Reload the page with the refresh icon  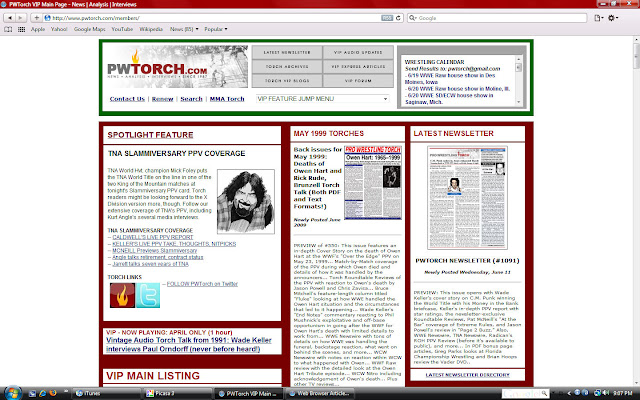point(398,18)
